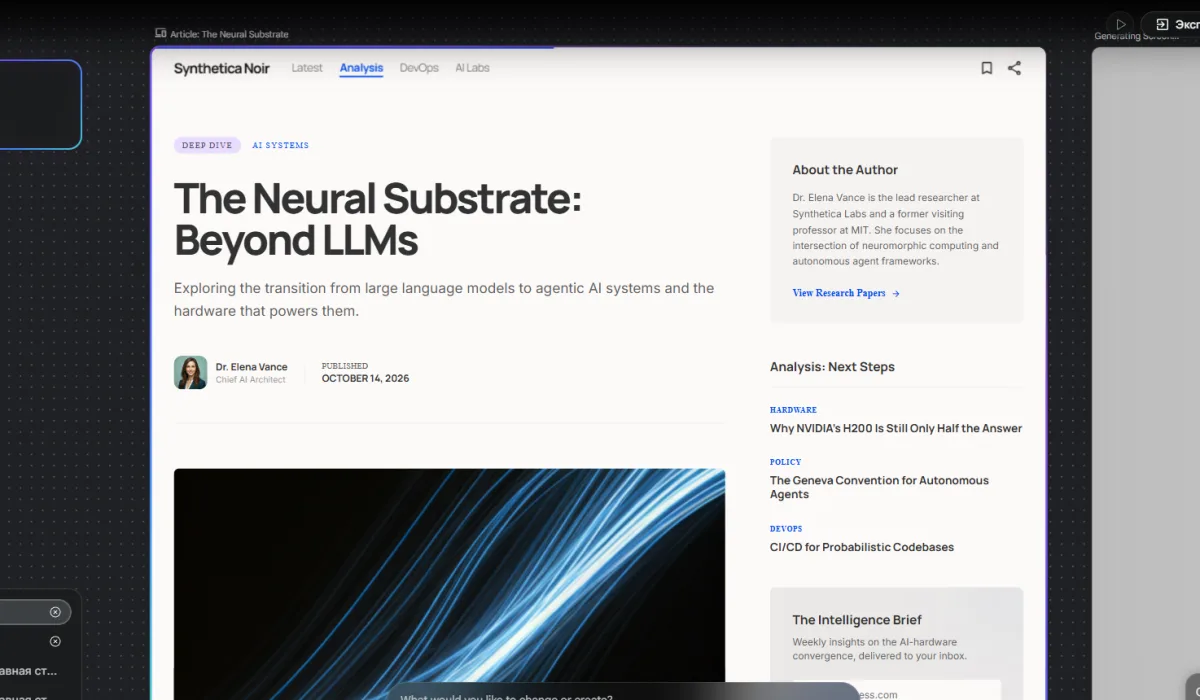1200x700 pixels.
Task: Click the lower circled X remove icon
Action: (55, 641)
